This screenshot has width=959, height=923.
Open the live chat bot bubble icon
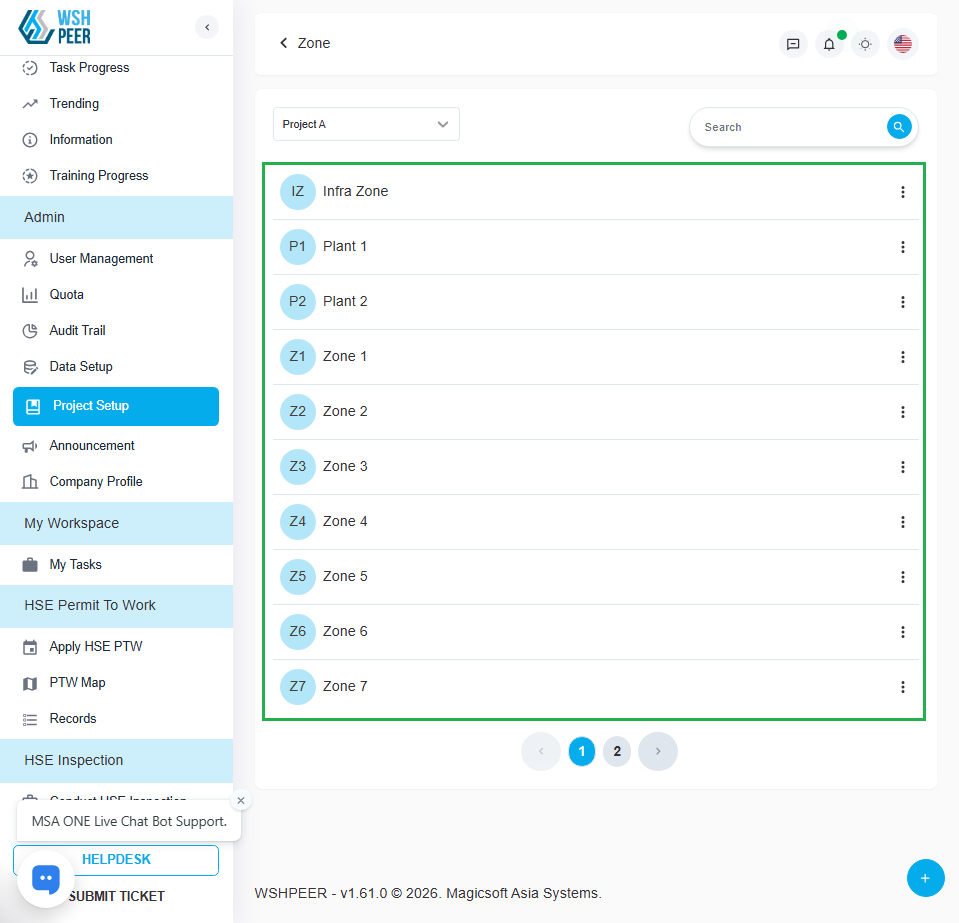click(46, 879)
